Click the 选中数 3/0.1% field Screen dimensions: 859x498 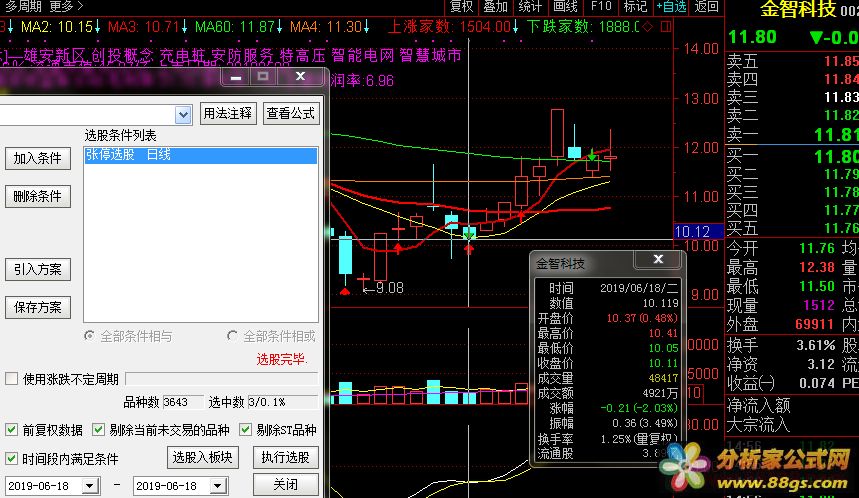[x=283, y=402]
